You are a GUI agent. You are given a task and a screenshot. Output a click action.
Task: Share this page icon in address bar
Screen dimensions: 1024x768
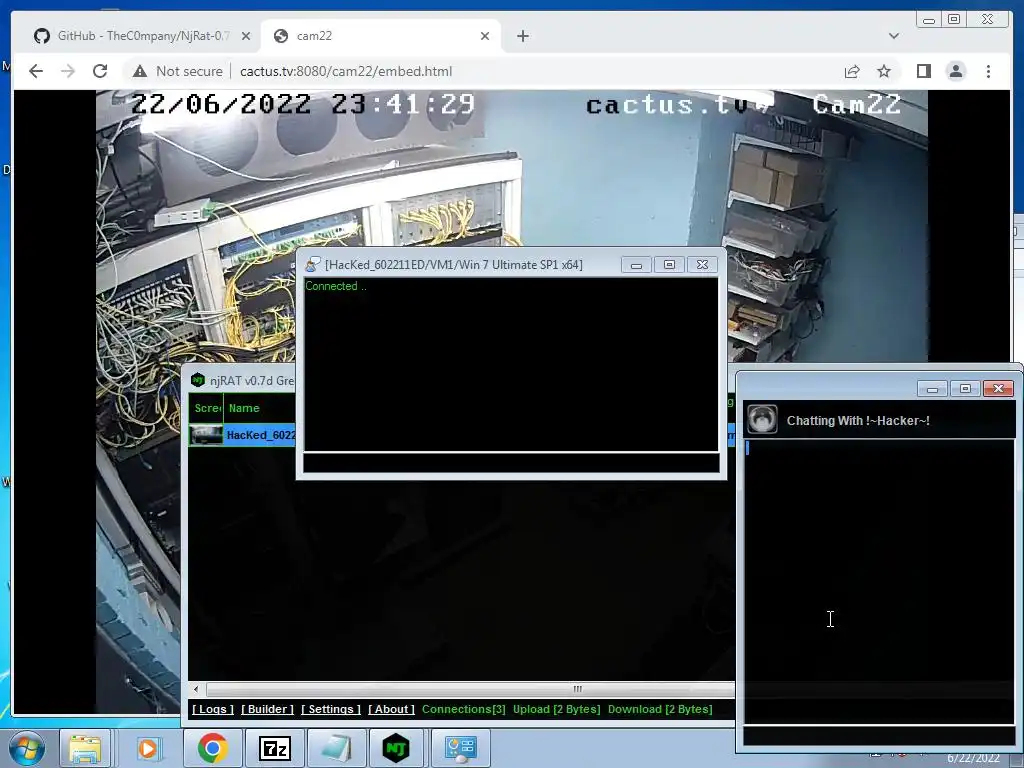852,71
